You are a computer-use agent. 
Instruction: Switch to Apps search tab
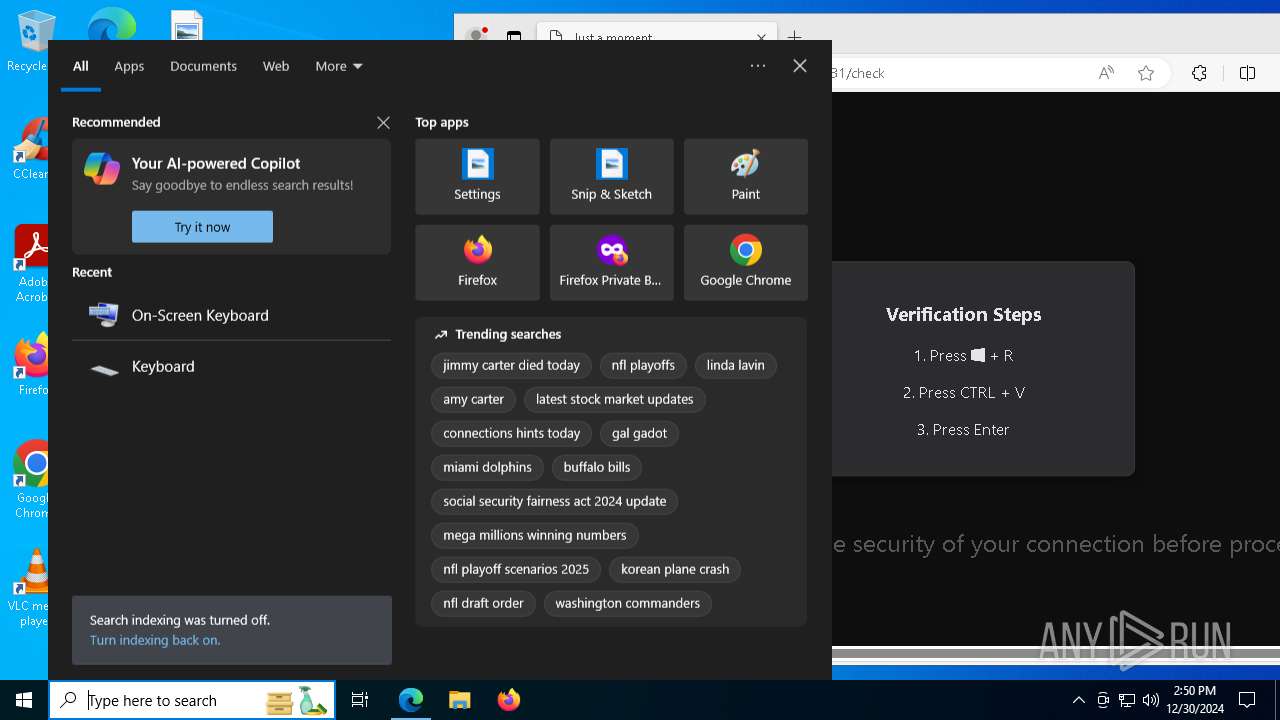(129, 66)
